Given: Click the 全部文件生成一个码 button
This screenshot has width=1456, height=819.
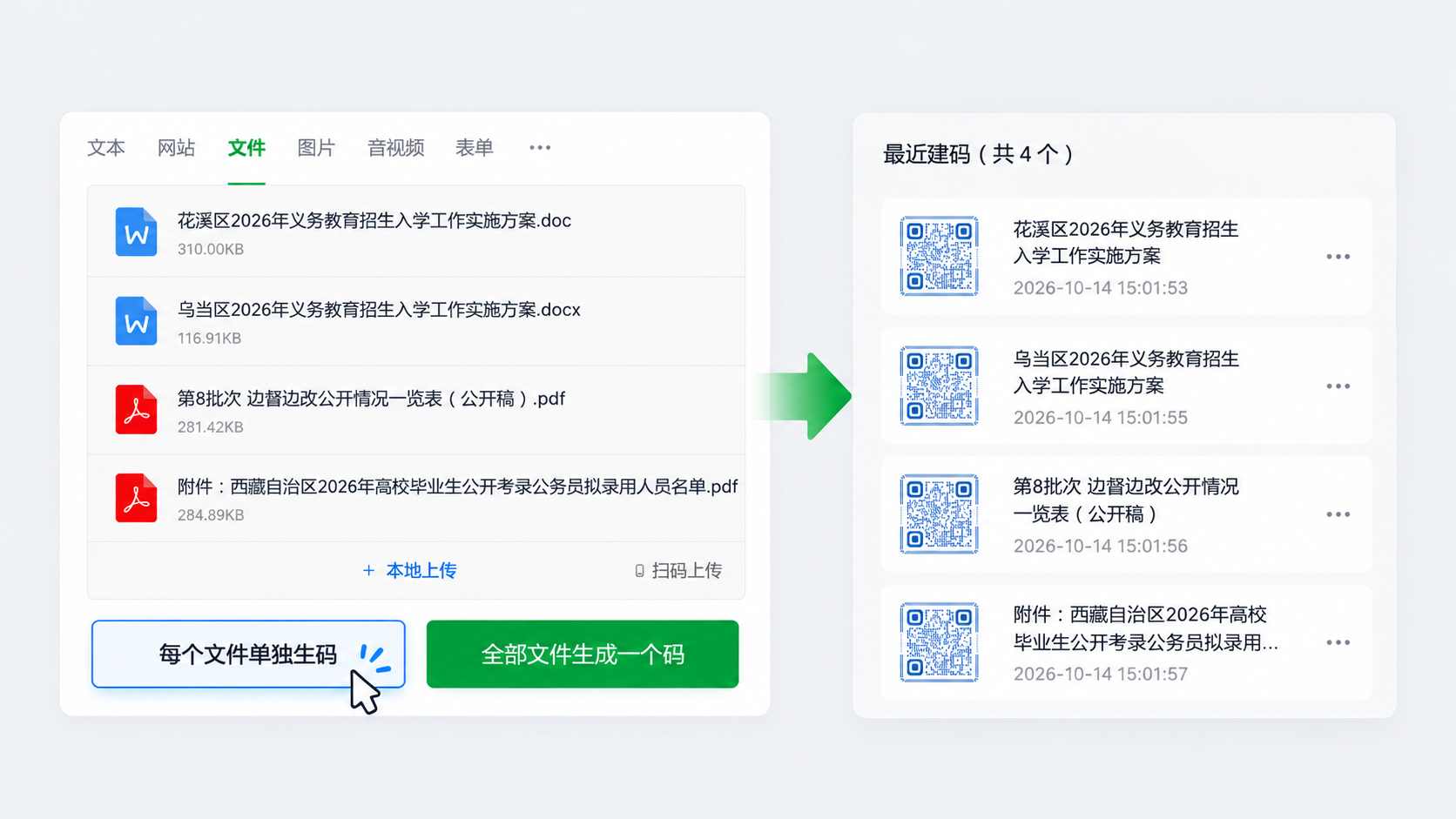Looking at the screenshot, I should [583, 655].
